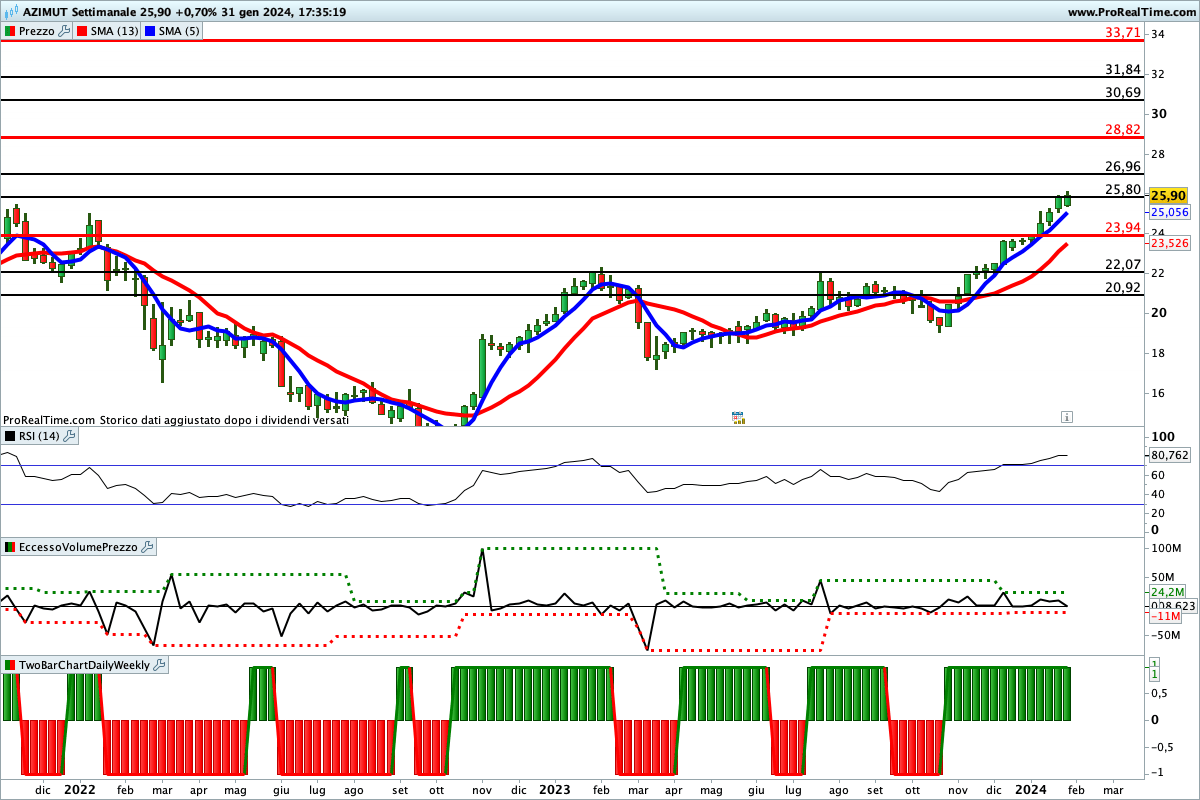Viewport: 1200px width, 800px height.
Task: Select the SMA (5) indicator label
Action: click(179, 31)
